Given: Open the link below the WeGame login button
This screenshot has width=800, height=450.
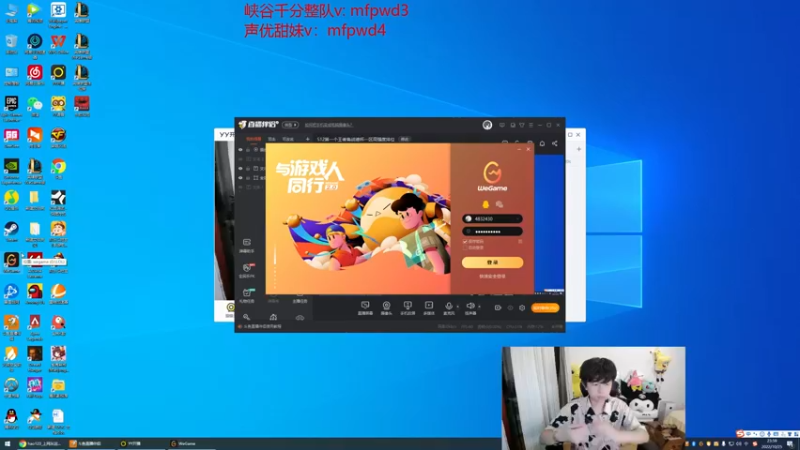Looking at the screenshot, I should click(x=492, y=276).
